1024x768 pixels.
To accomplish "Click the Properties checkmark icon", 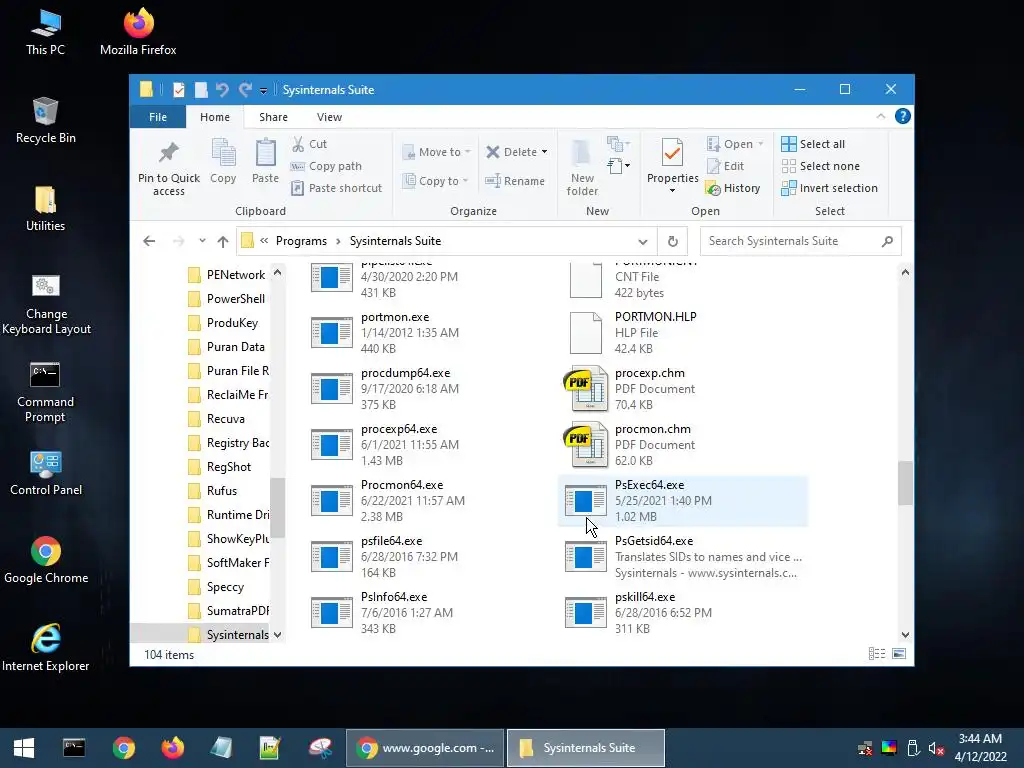I will pos(672,153).
